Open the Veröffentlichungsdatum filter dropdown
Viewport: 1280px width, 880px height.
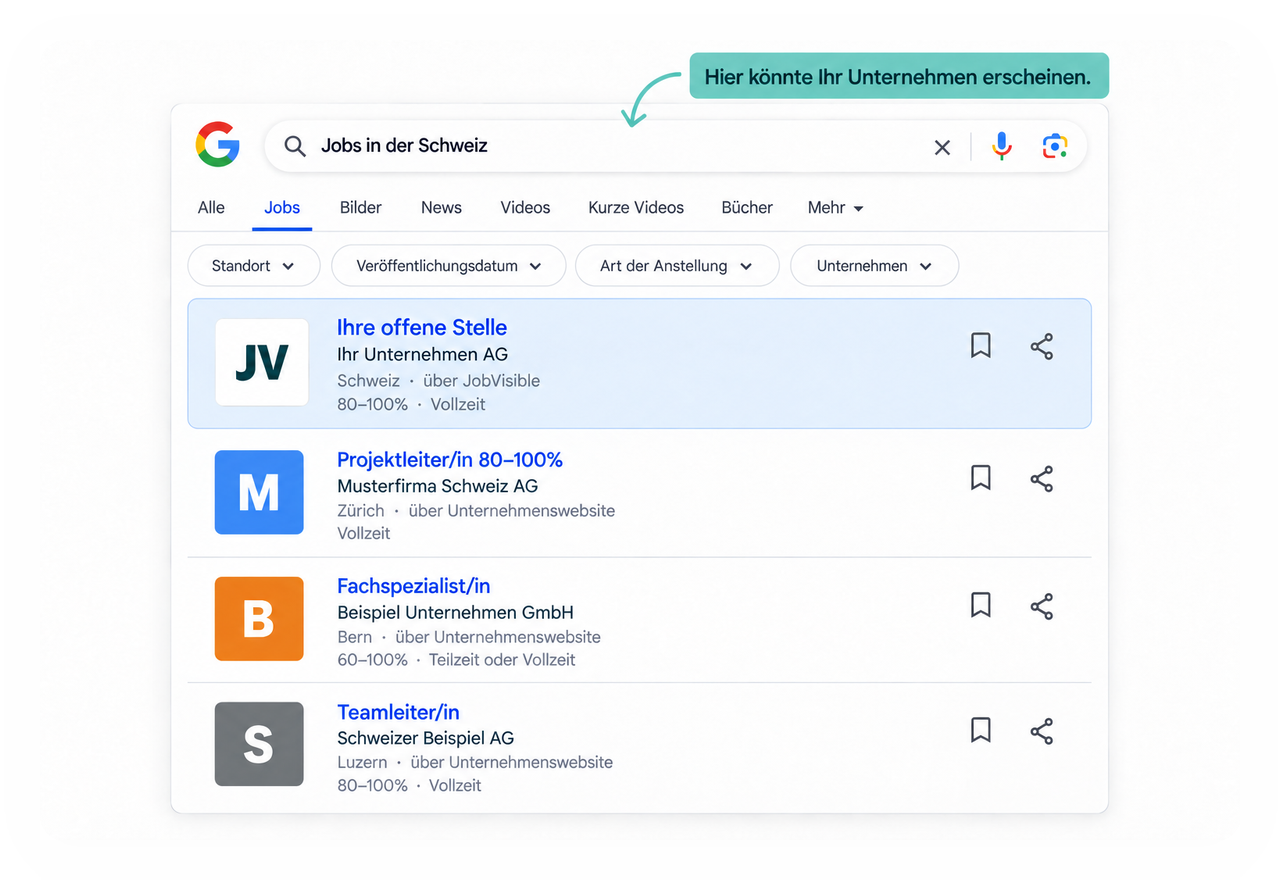coord(449,266)
